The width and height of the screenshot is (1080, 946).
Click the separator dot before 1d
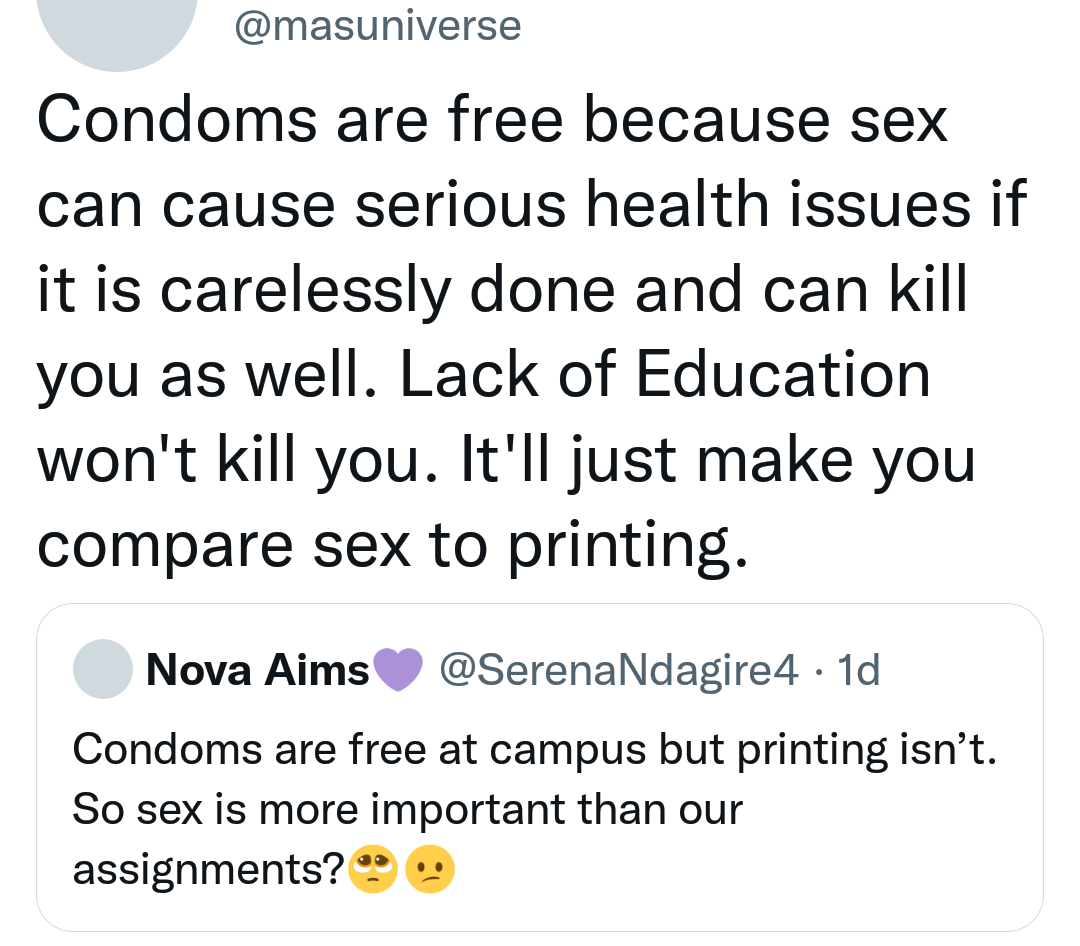[x=818, y=670]
